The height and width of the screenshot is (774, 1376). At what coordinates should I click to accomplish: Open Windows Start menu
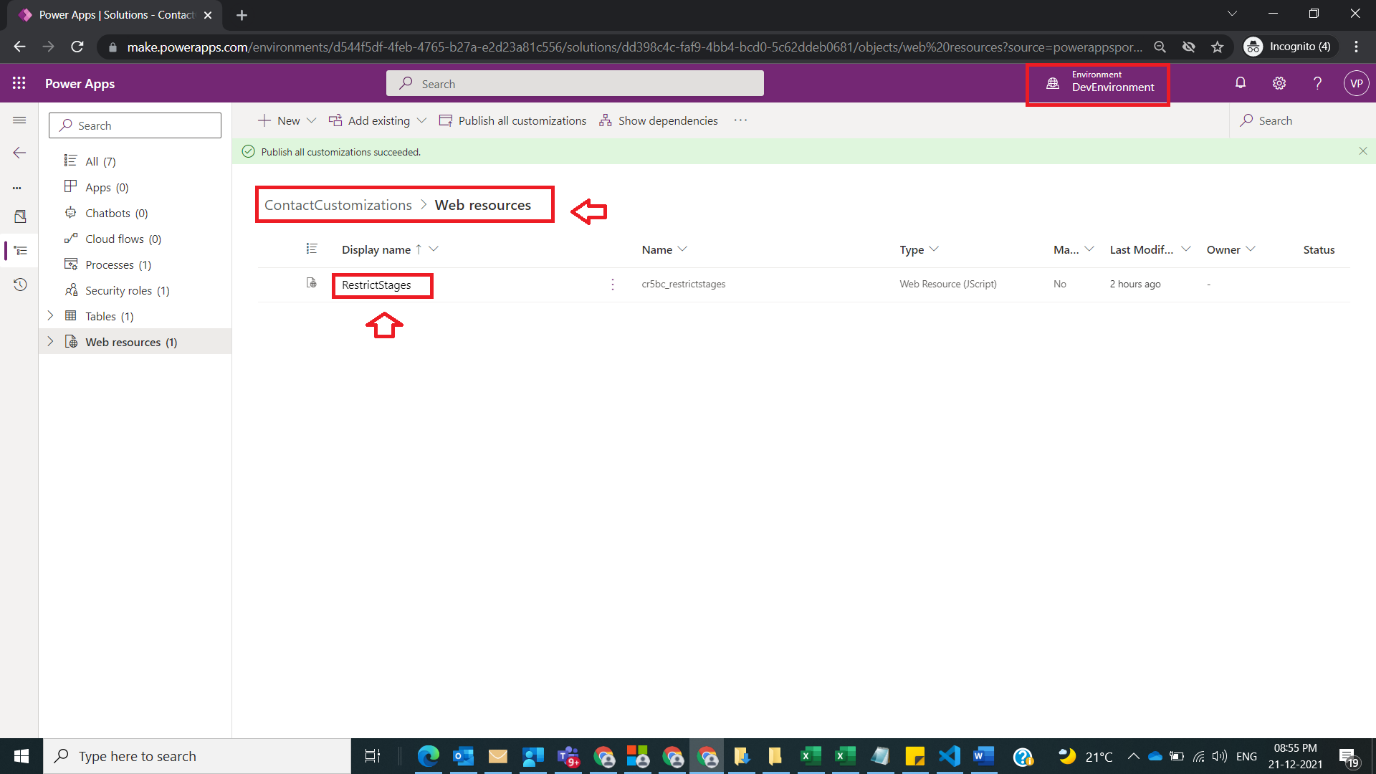(x=20, y=756)
